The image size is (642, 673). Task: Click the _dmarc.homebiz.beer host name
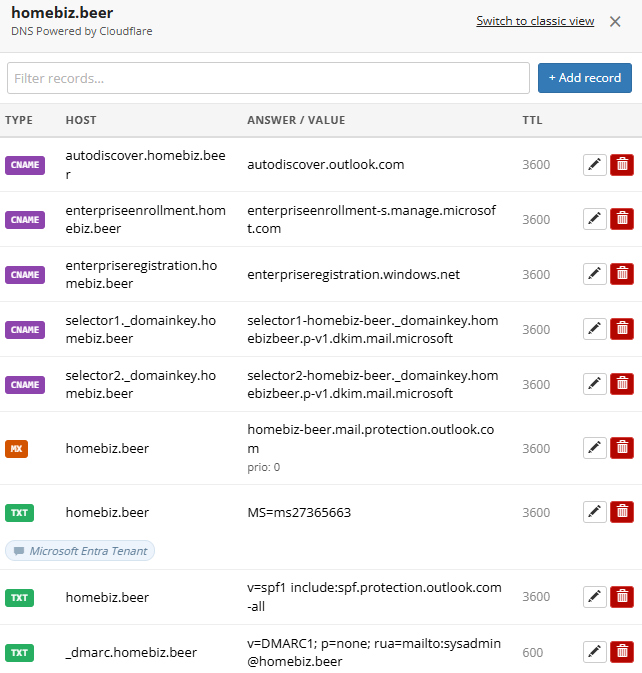tap(131, 653)
